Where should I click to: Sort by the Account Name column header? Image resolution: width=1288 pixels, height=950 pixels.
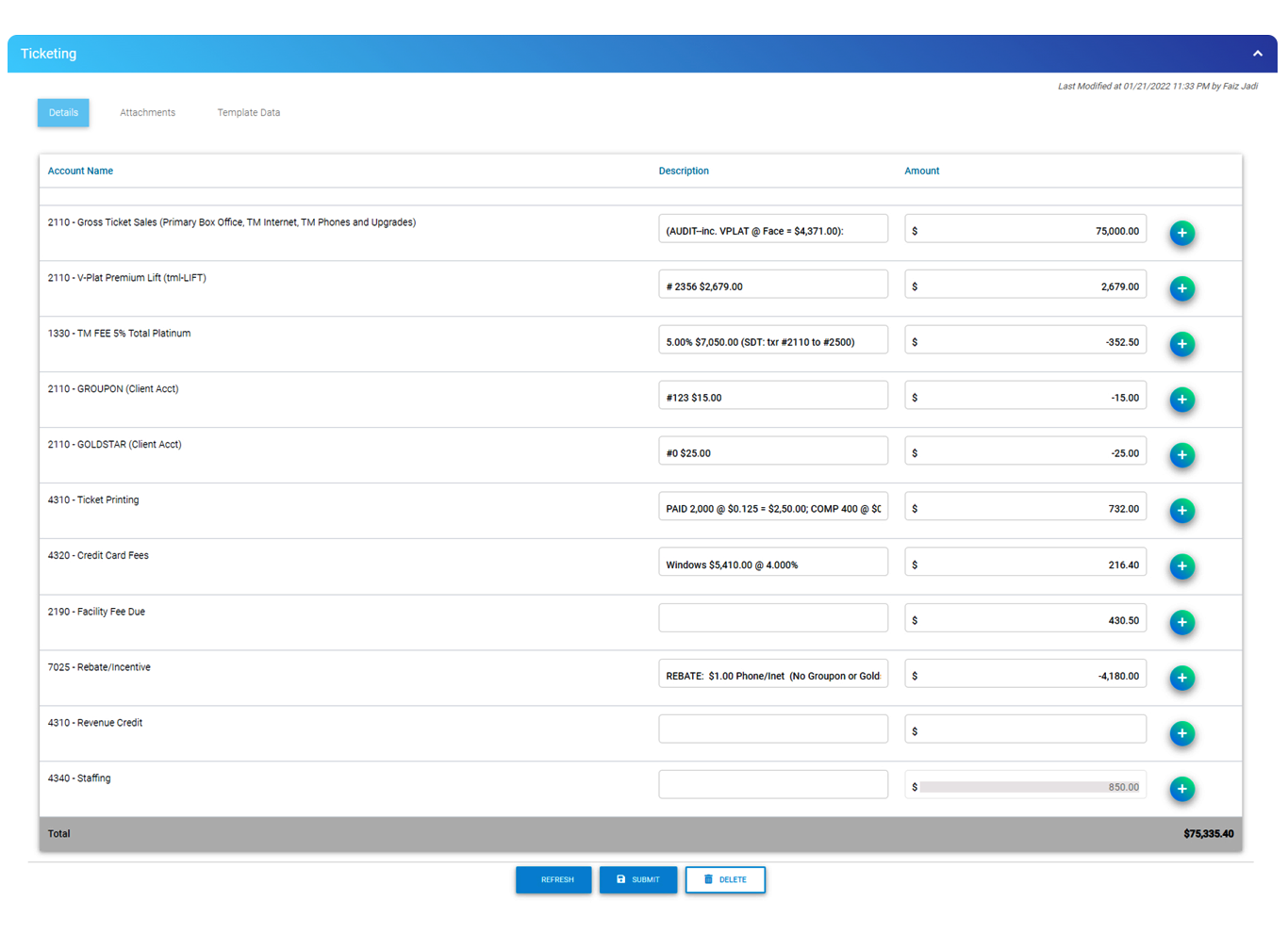(x=80, y=171)
